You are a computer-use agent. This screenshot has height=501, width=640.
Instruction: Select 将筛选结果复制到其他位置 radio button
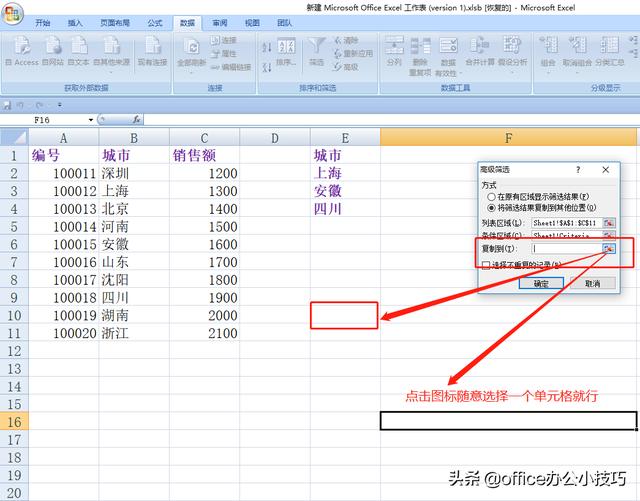[491, 208]
